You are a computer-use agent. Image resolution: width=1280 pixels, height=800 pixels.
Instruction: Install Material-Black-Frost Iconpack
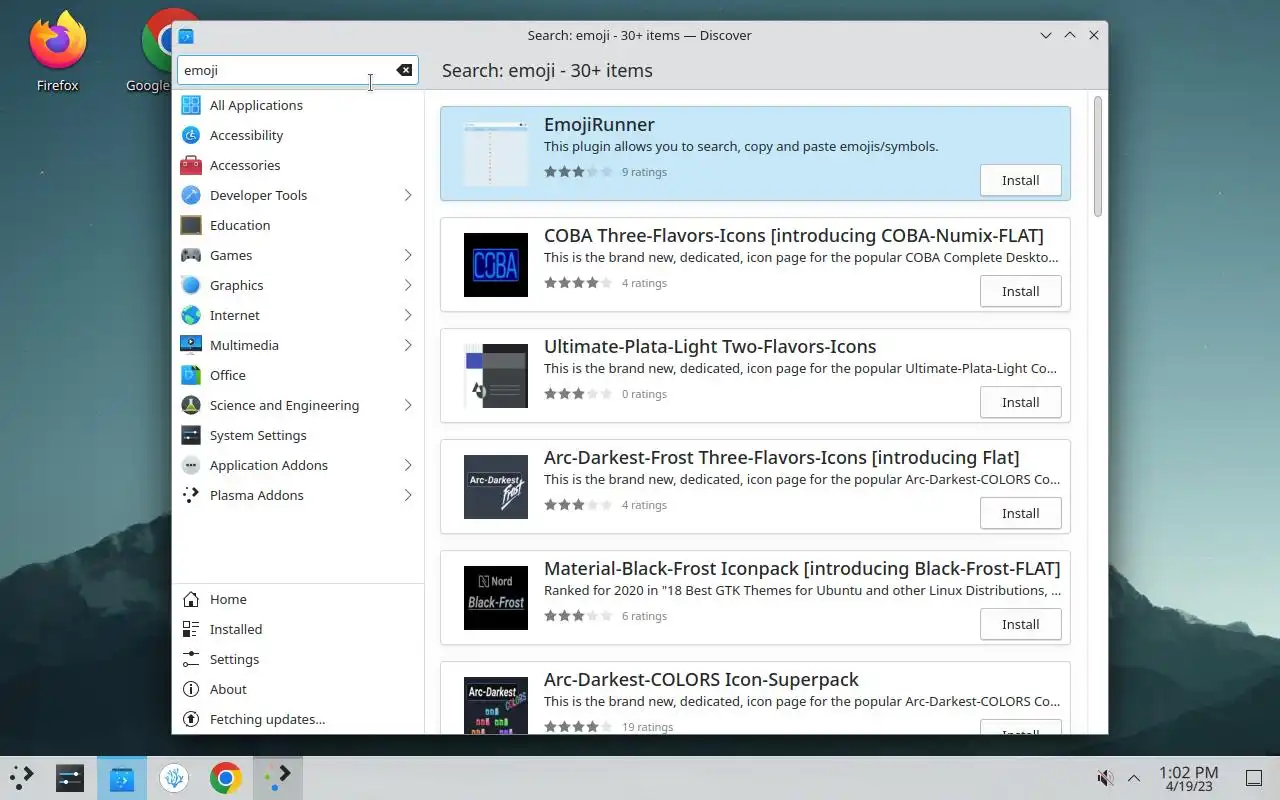(x=1020, y=624)
